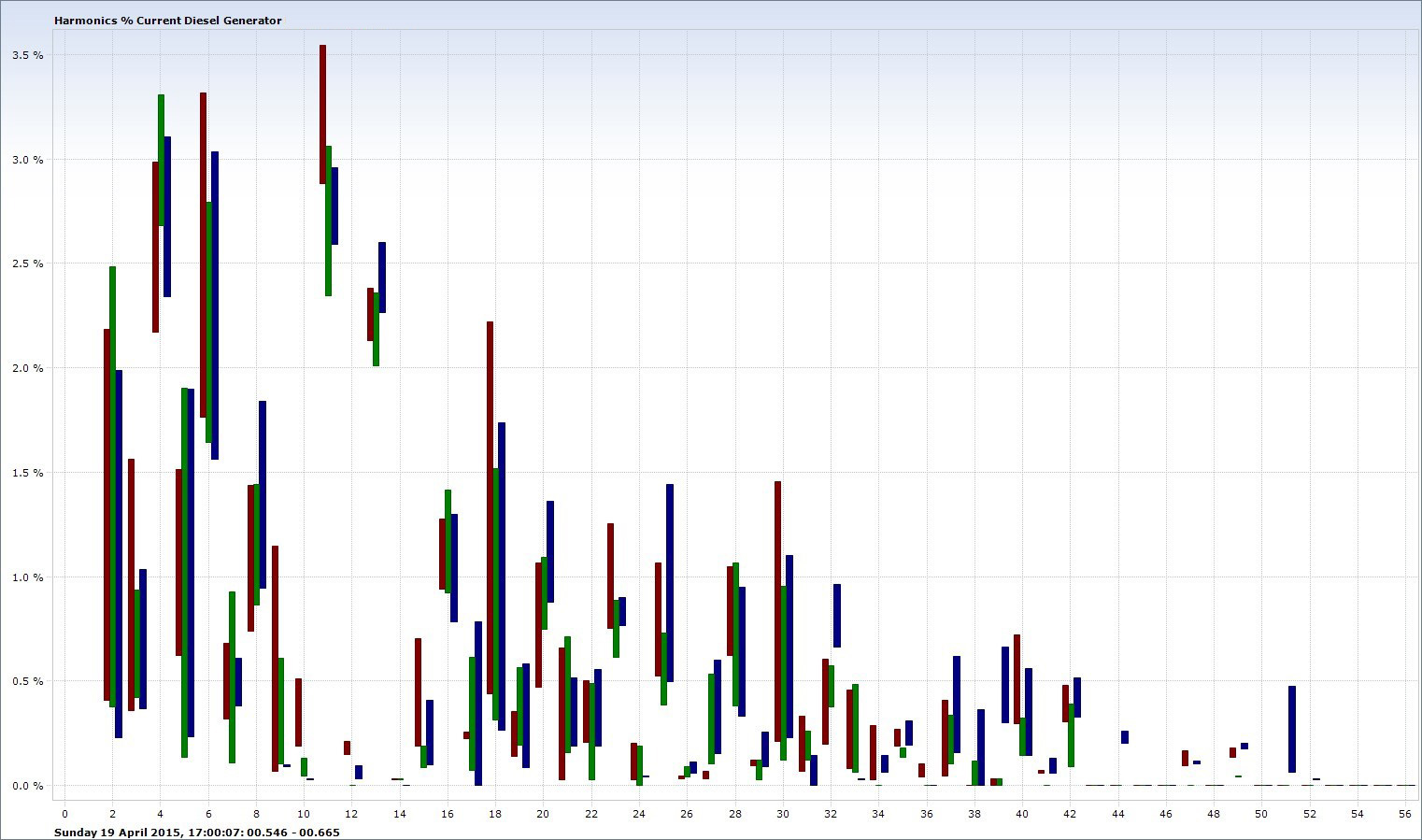Click x-axis label "26"
Screen dimensions: 1422x840
click(x=687, y=815)
